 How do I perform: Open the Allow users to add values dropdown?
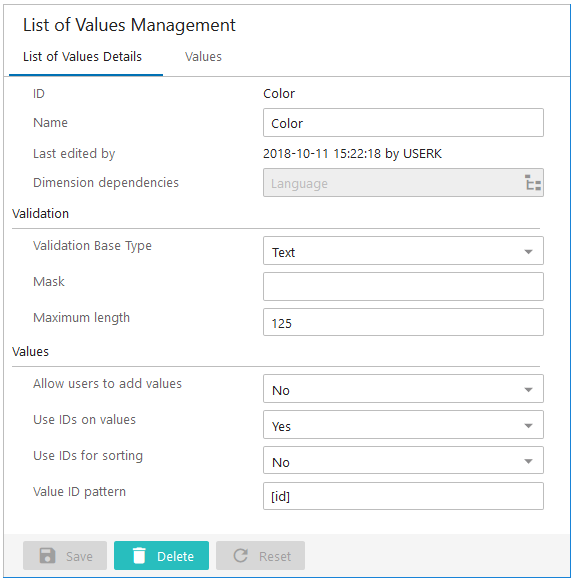pyautogui.click(x=403, y=389)
